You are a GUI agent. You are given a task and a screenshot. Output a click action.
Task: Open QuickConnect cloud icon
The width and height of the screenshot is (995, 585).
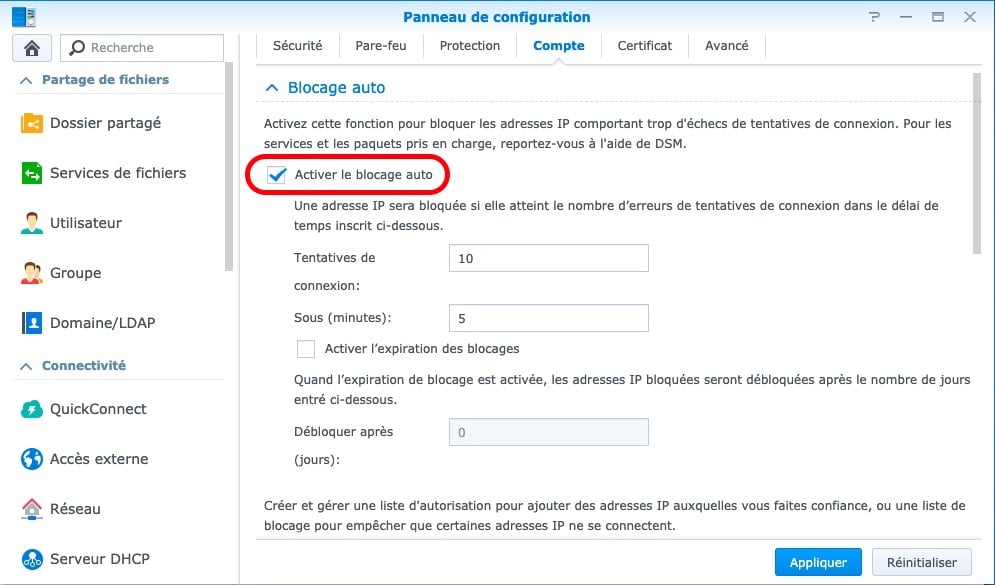(x=32, y=409)
